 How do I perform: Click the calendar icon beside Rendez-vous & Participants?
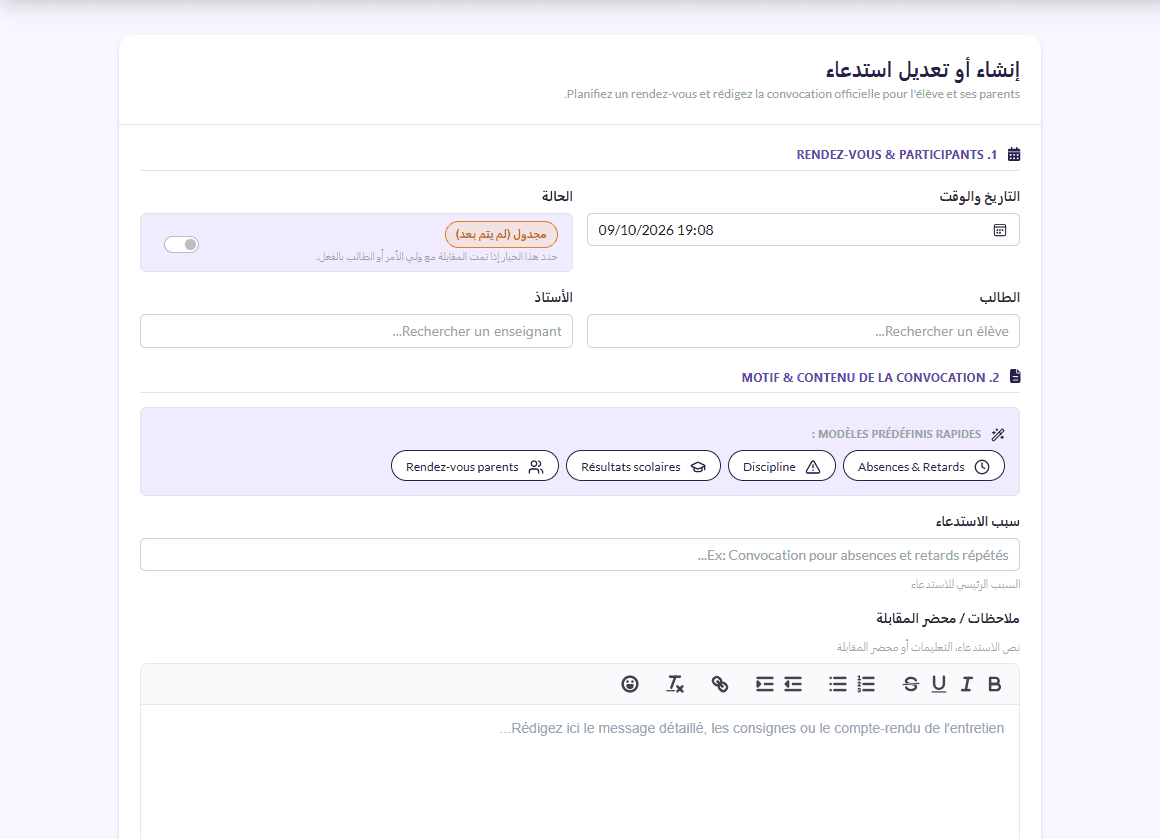[x=1014, y=155]
